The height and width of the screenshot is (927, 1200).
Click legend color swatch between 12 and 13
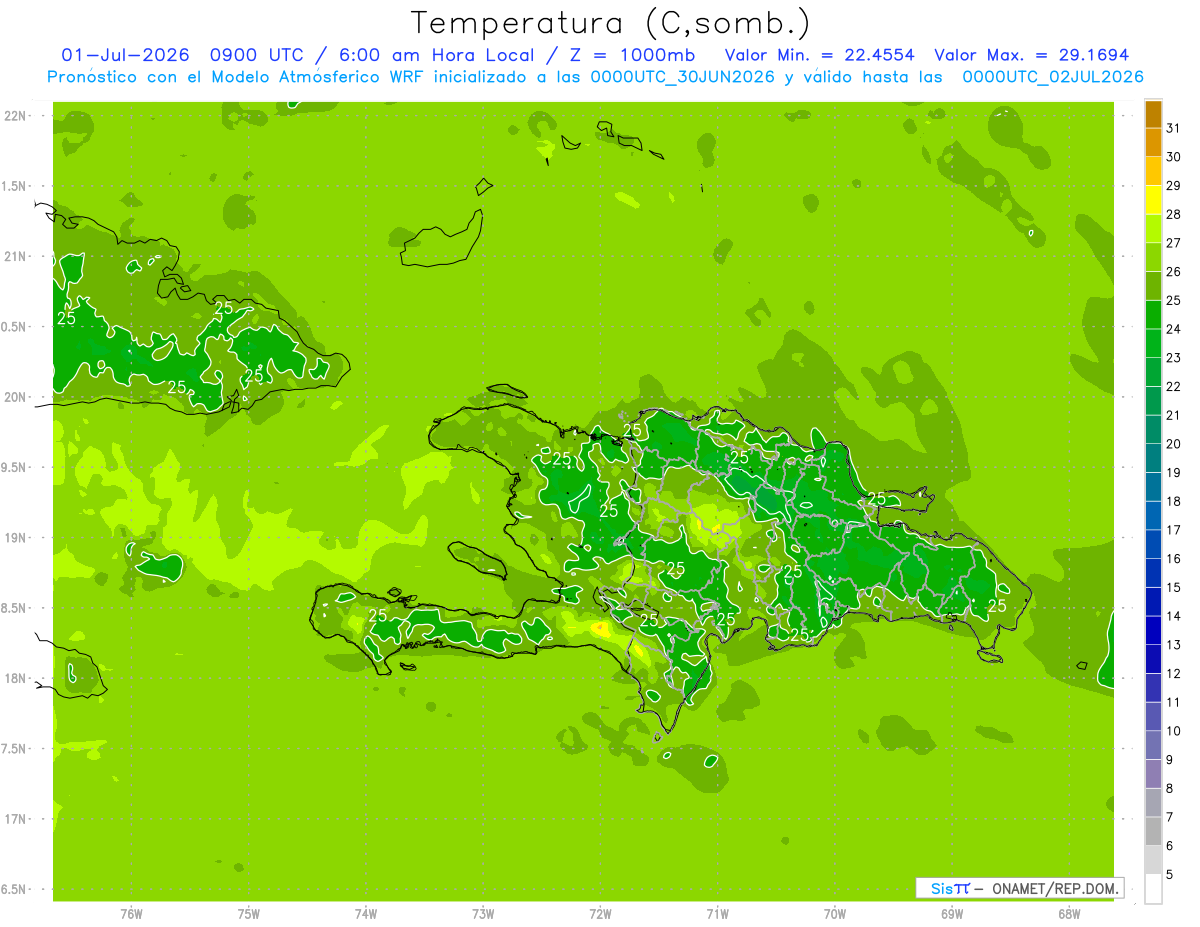pyautogui.click(x=1153, y=659)
